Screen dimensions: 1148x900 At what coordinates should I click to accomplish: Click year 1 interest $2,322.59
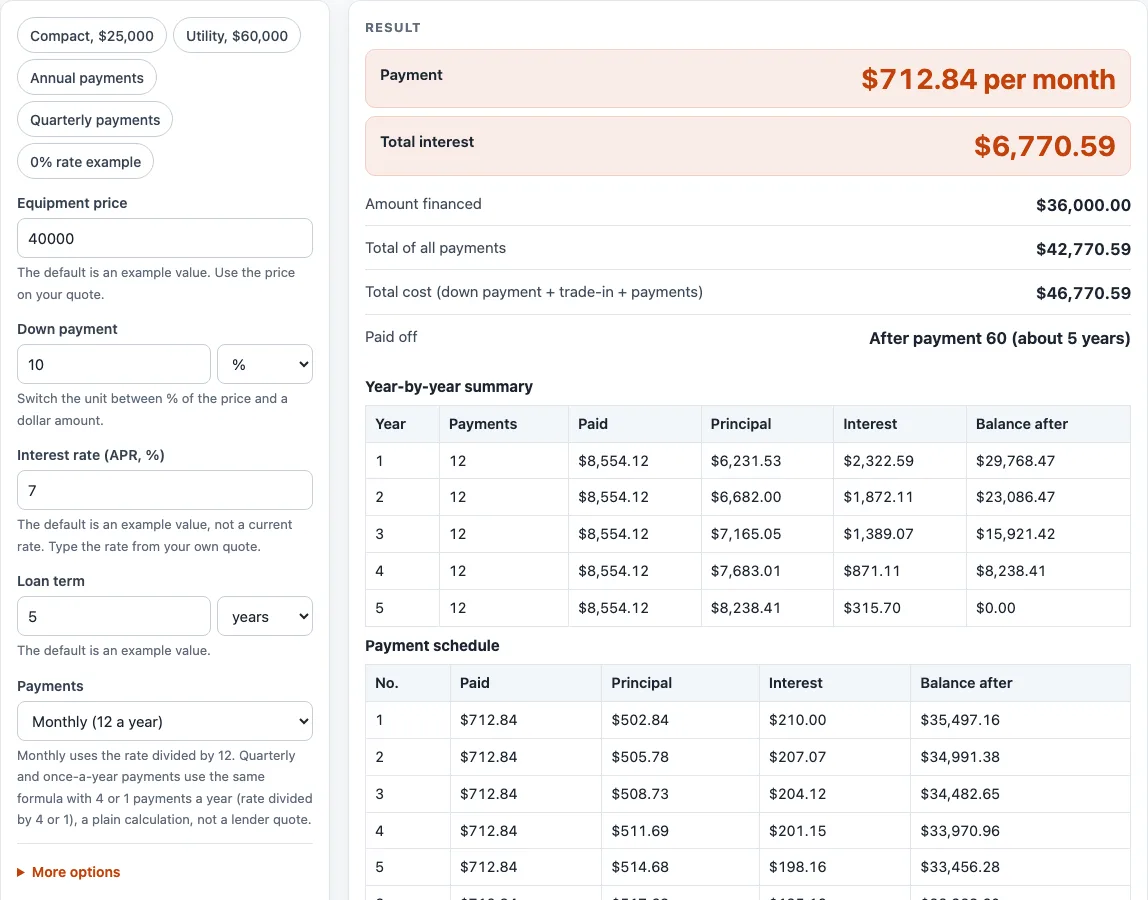coord(878,461)
